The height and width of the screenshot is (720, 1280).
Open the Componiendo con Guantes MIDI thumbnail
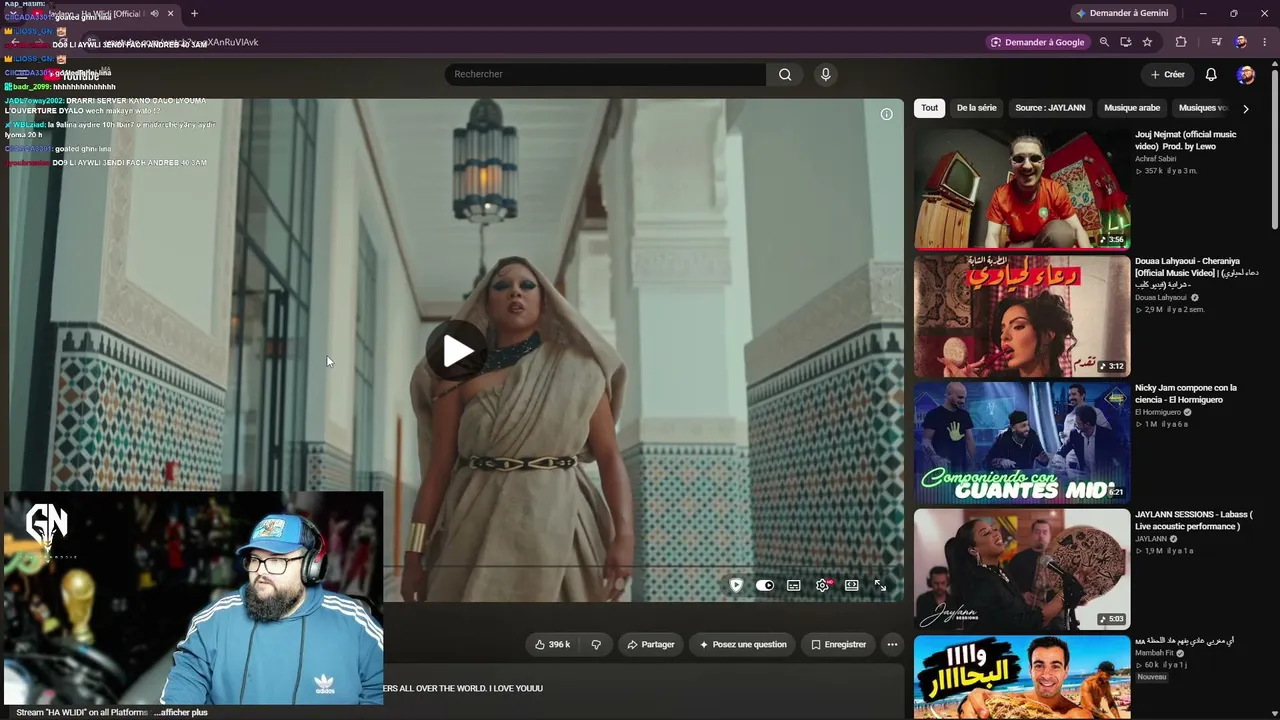[x=1022, y=442]
